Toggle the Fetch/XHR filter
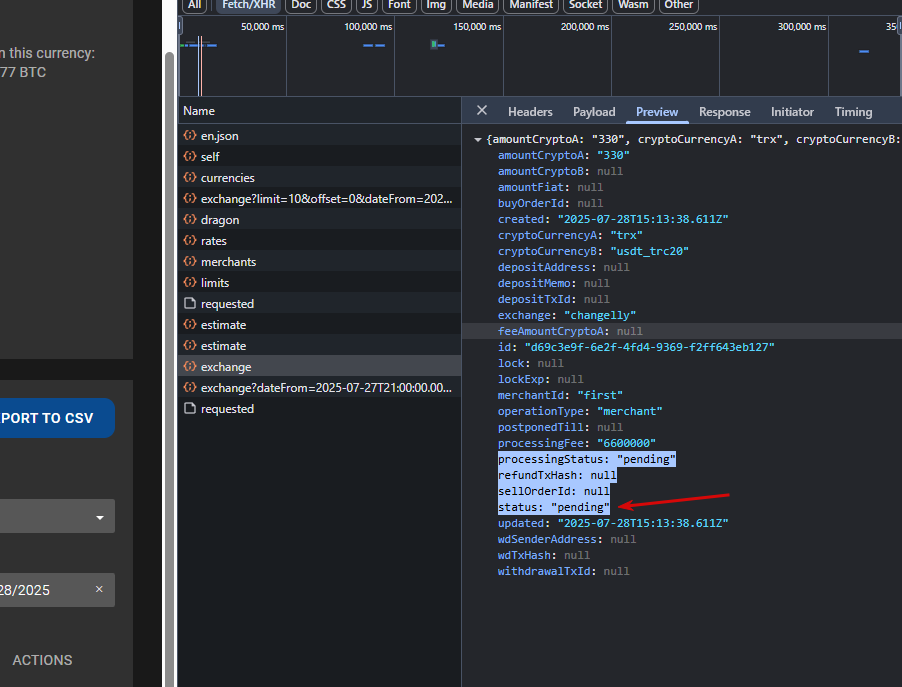 tap(249, 5)
